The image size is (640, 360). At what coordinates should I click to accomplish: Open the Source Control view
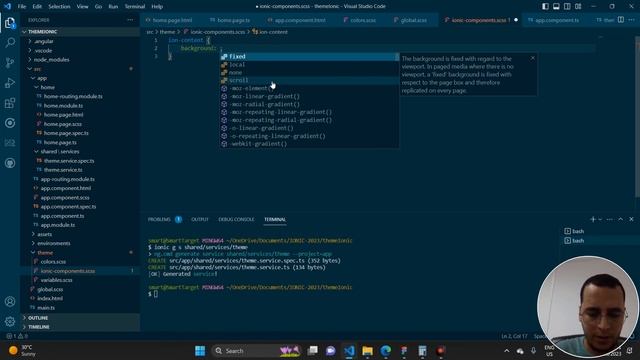pyautogui.click(x=10, y=62)
